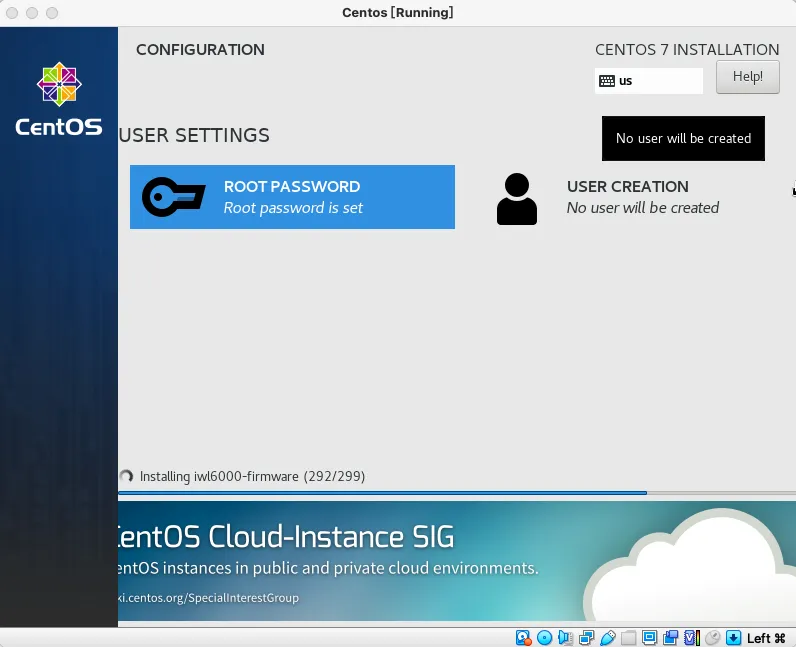Click the VirtualBox network status icon
The image size is (796, 647).
(x=586, y=637)
